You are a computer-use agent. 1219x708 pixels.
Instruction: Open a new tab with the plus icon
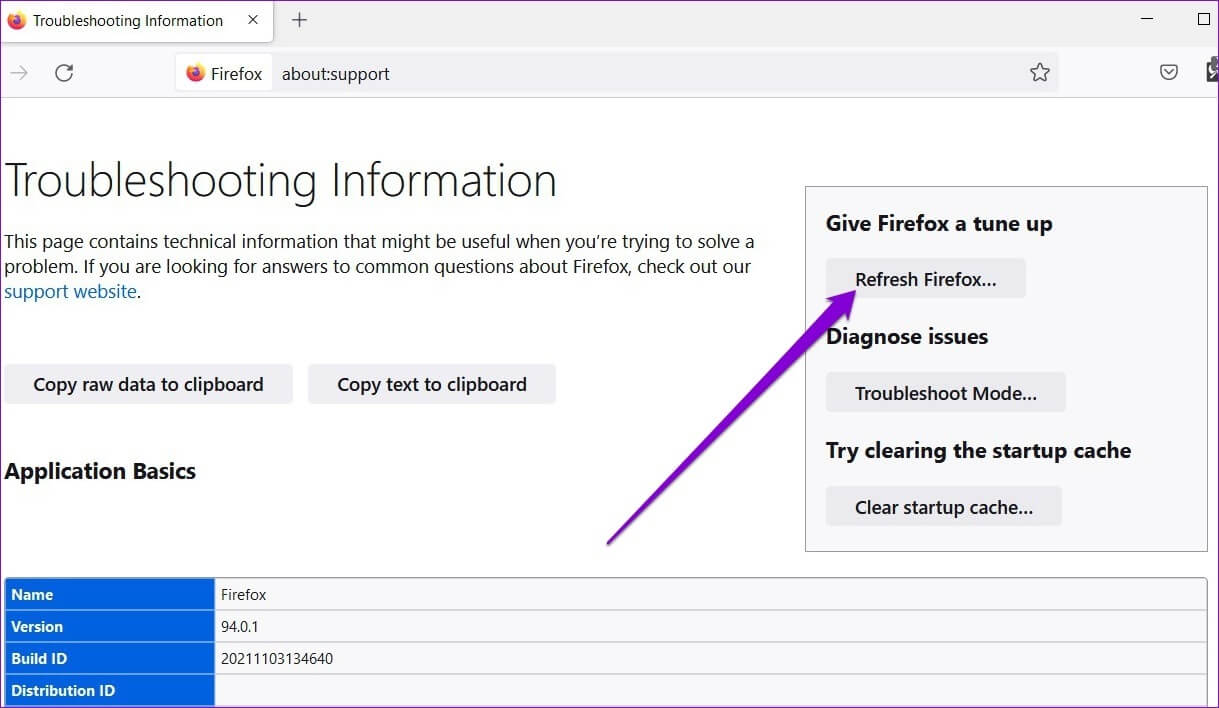tap(299, 20)
